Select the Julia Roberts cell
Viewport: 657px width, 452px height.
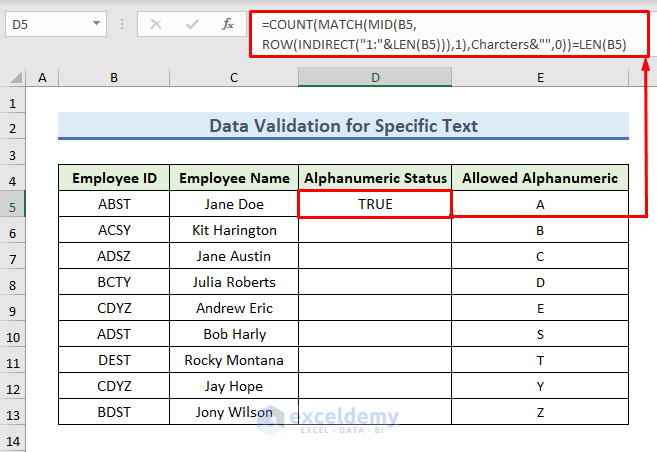pos(234,282)
